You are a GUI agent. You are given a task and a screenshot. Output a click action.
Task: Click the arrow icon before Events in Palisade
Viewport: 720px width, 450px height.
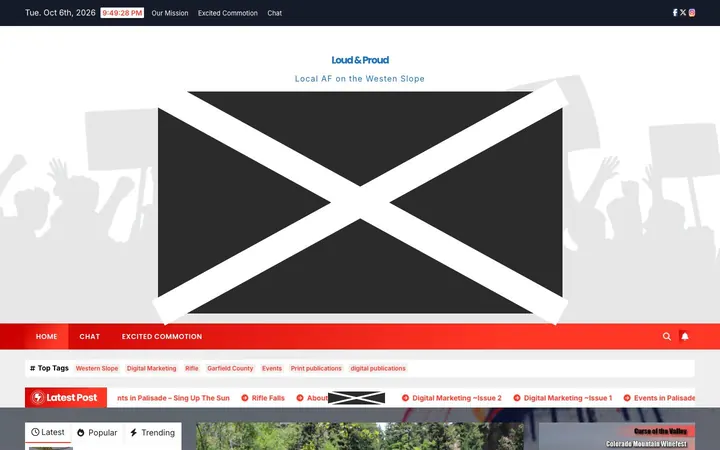coord(627,398)
